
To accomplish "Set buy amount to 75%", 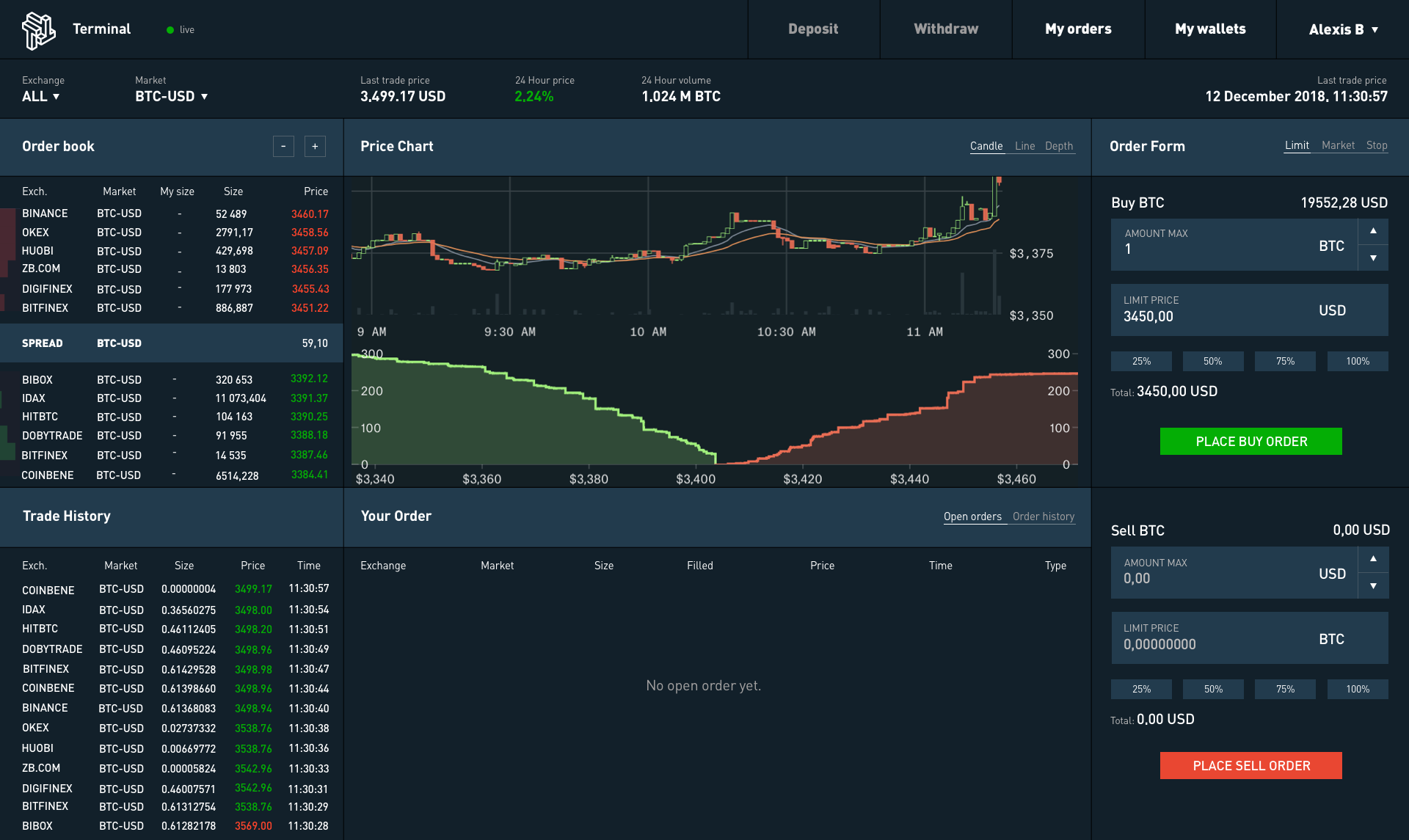I will [1285, 361].
